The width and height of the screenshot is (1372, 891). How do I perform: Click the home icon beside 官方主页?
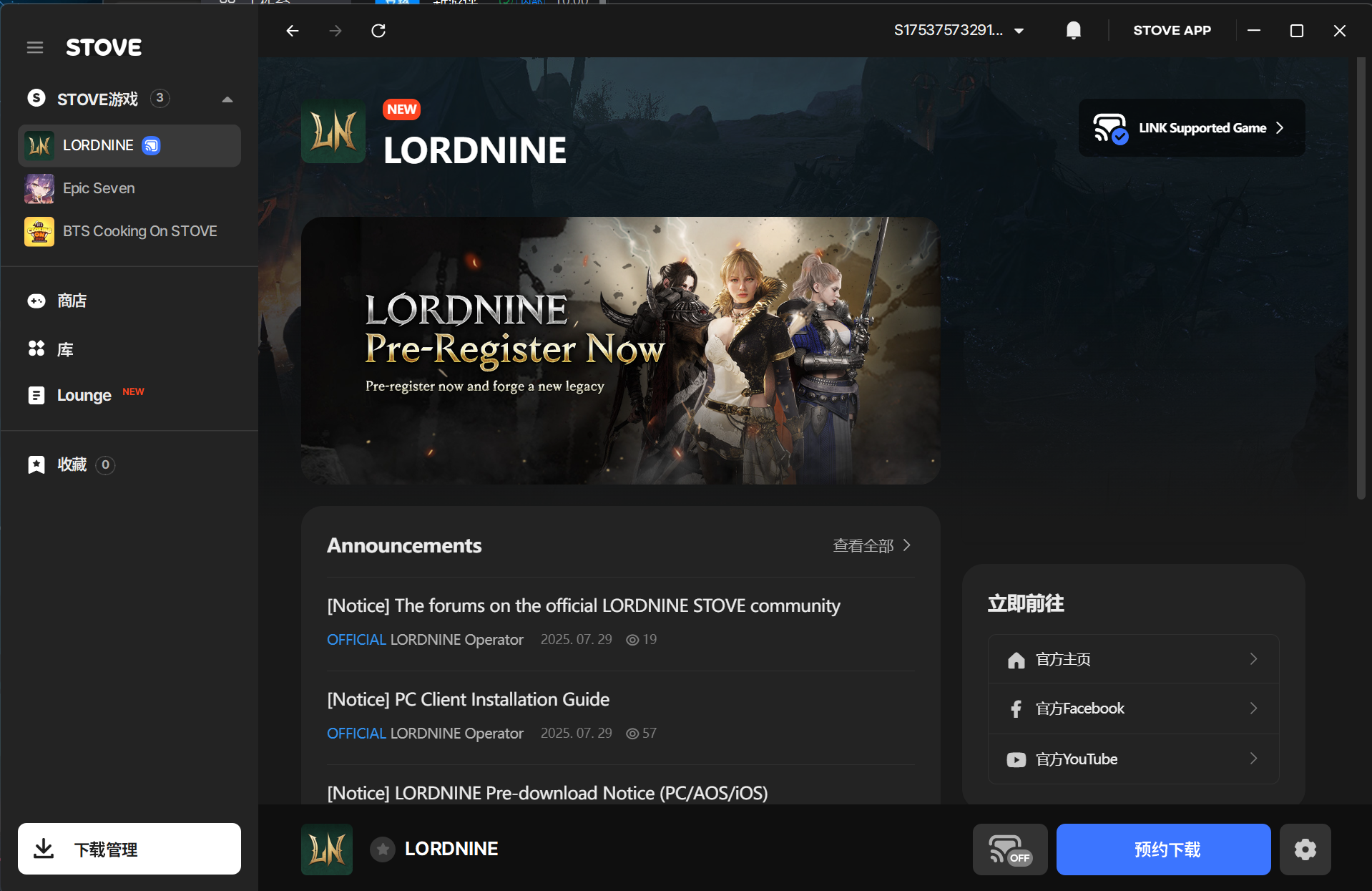click(x=1016, y=660)
